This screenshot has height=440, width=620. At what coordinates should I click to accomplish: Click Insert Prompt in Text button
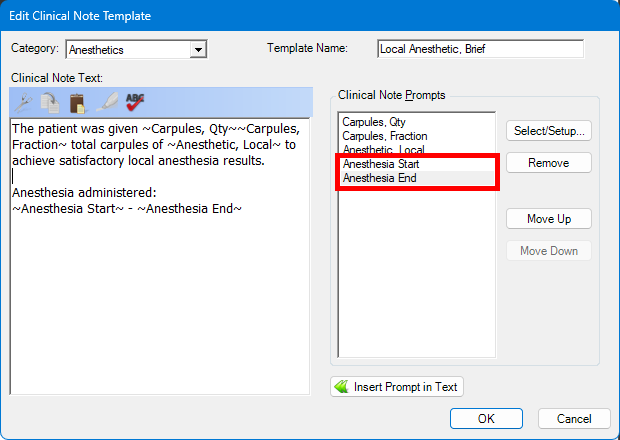tap(397, 387)
